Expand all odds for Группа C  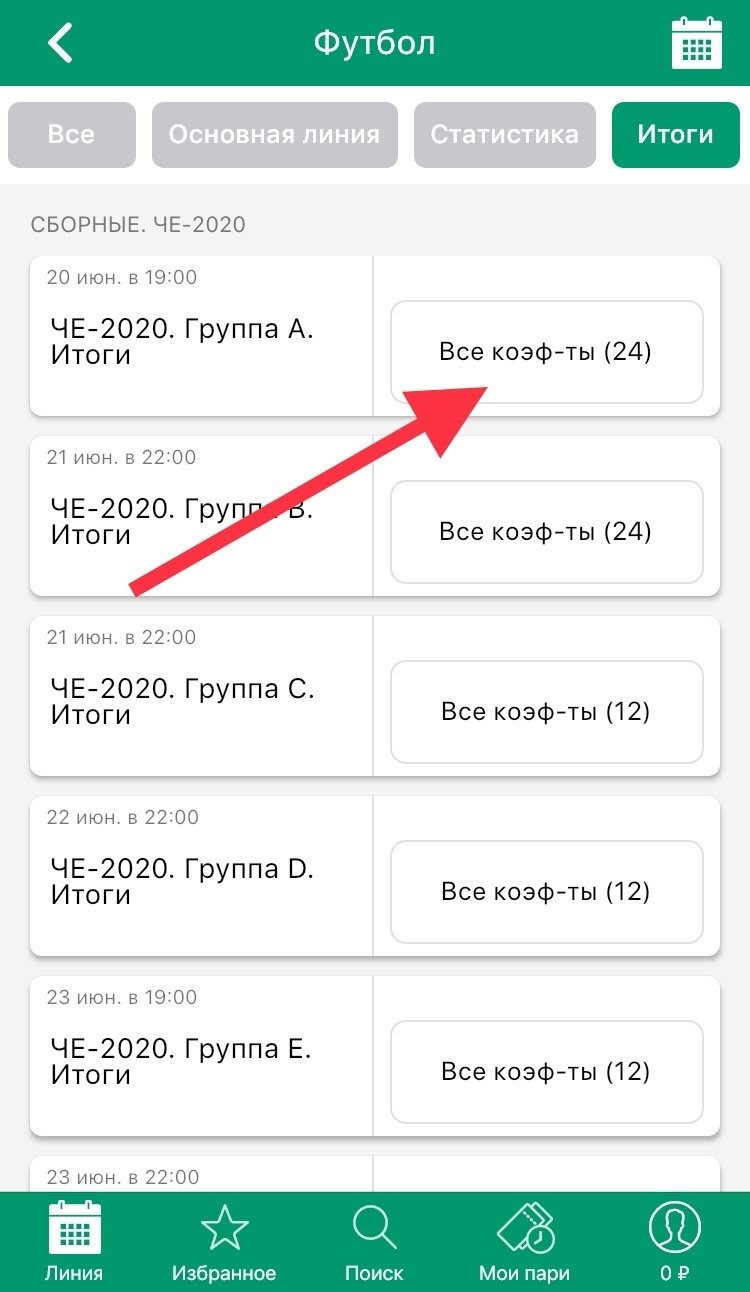point(546,711)
